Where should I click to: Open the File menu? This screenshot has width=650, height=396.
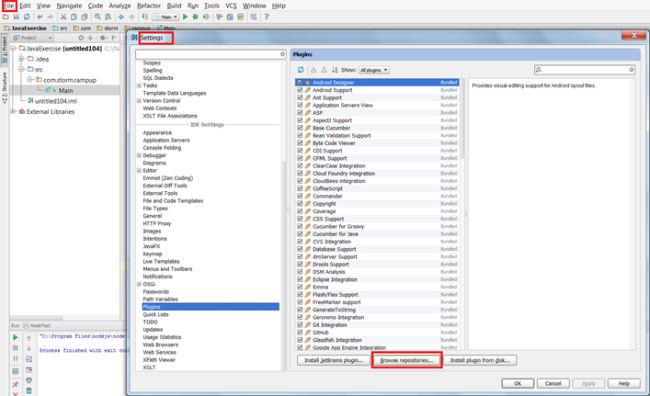[9, 6]
